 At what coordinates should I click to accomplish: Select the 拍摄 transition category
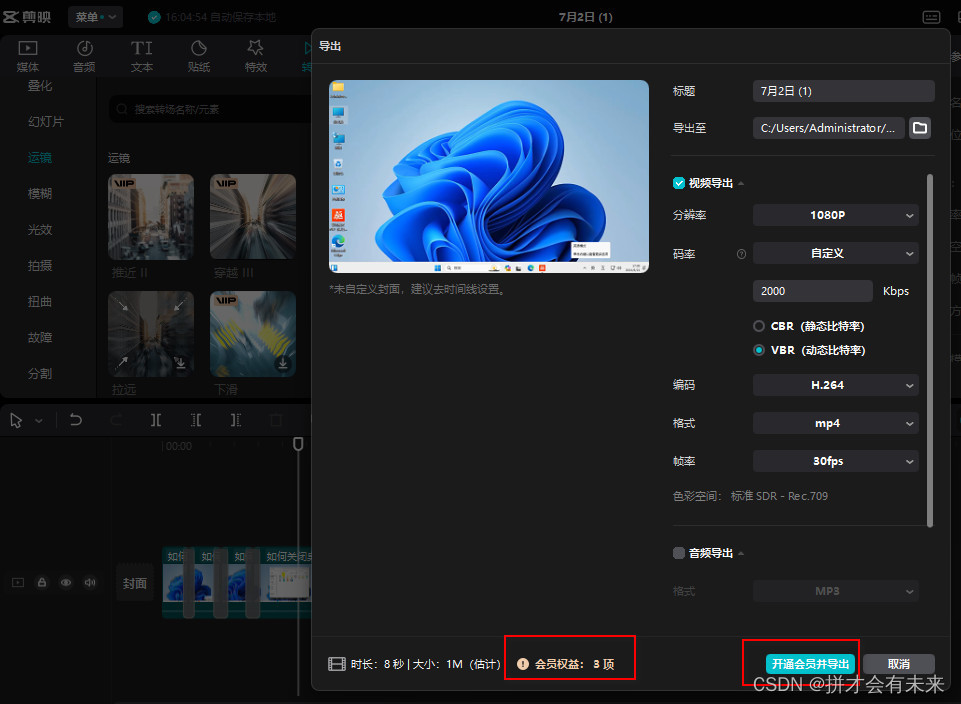pos(40,265)
